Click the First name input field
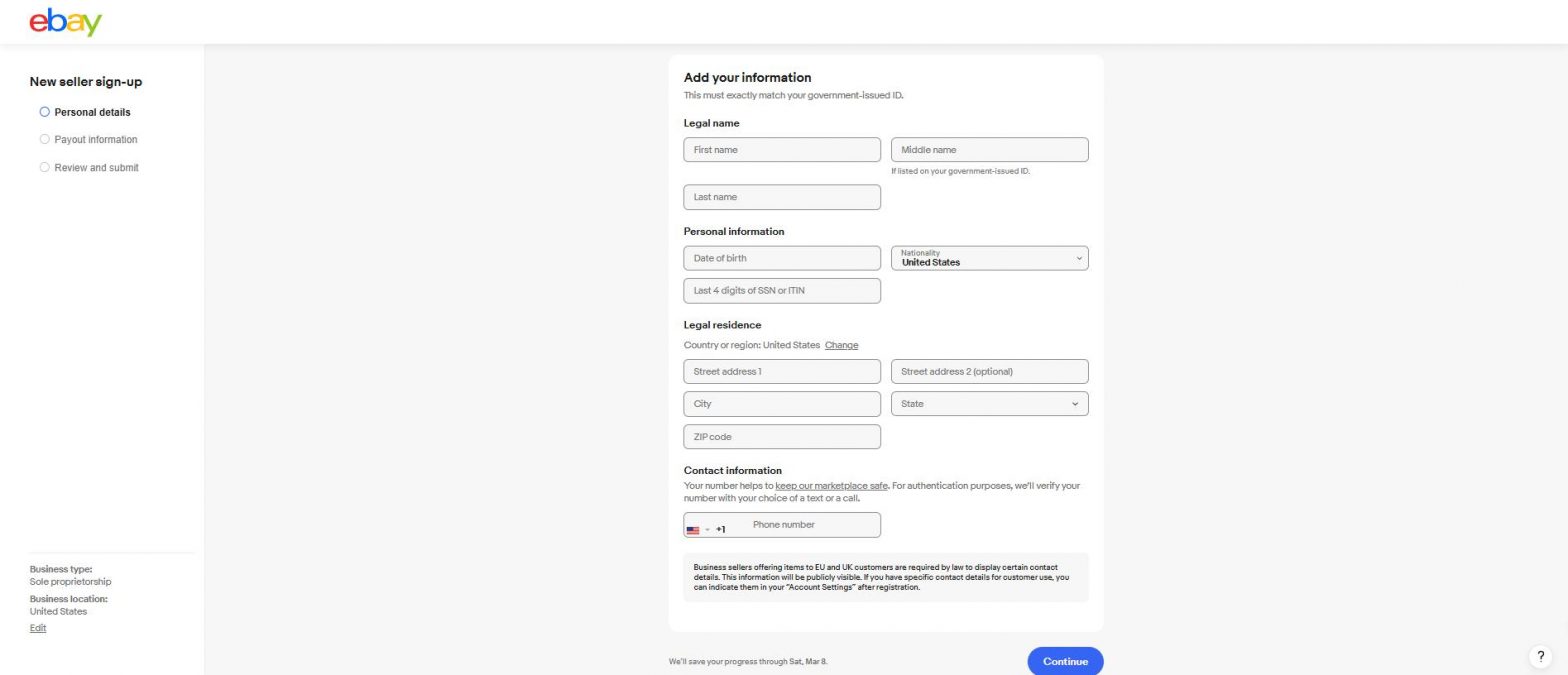This screenshot has height=675, width=1568. [781, 149]
